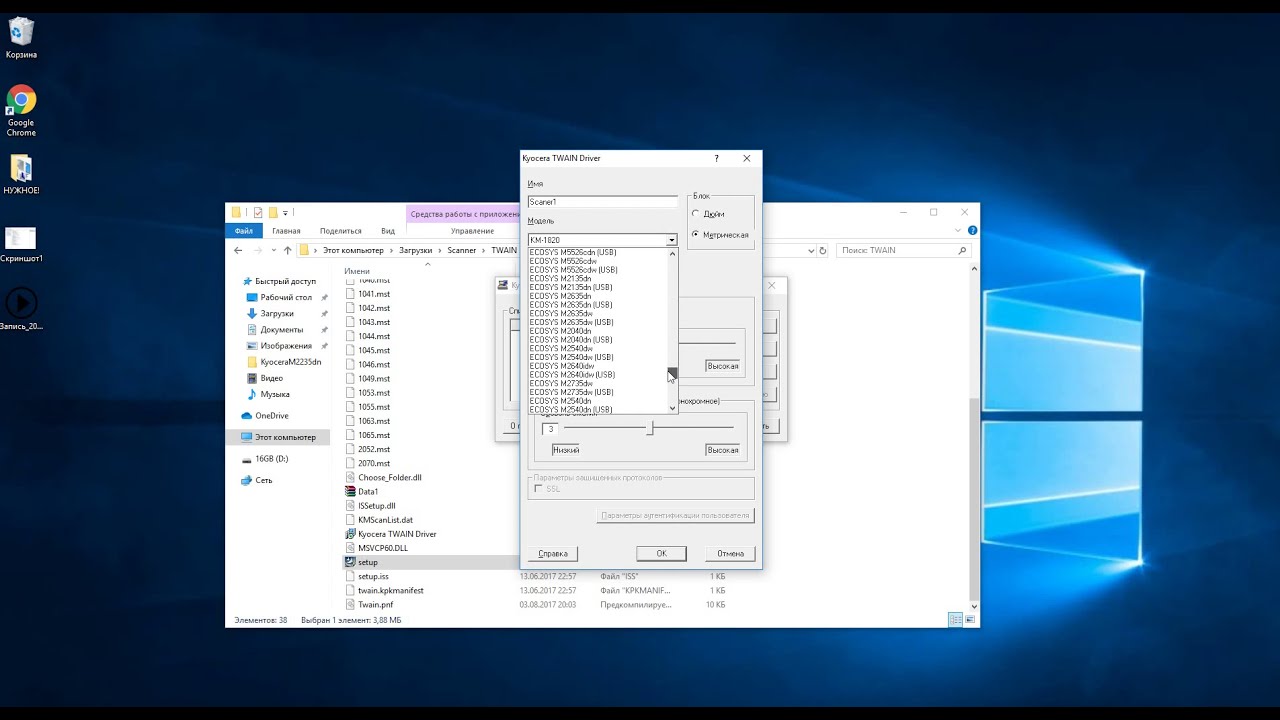Click the help question mark in TWAIN dialog
The height and width of the screenshot is (720, 1280).
(x=716, y=158)
